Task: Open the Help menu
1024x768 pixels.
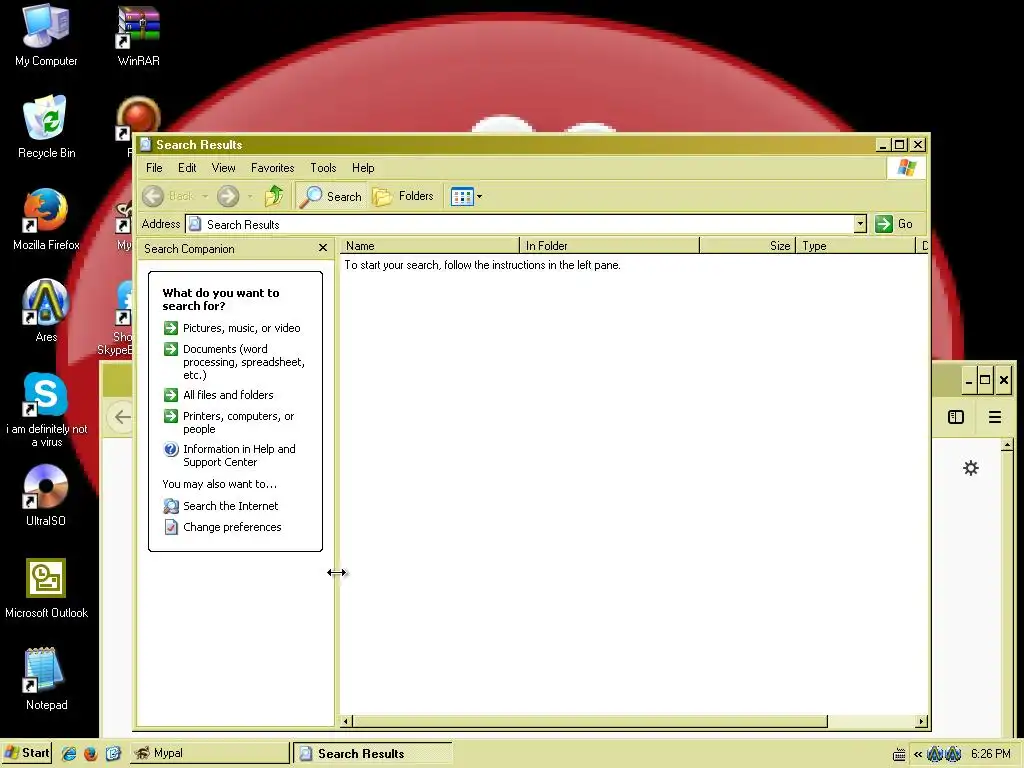Action: coord(363,168)
